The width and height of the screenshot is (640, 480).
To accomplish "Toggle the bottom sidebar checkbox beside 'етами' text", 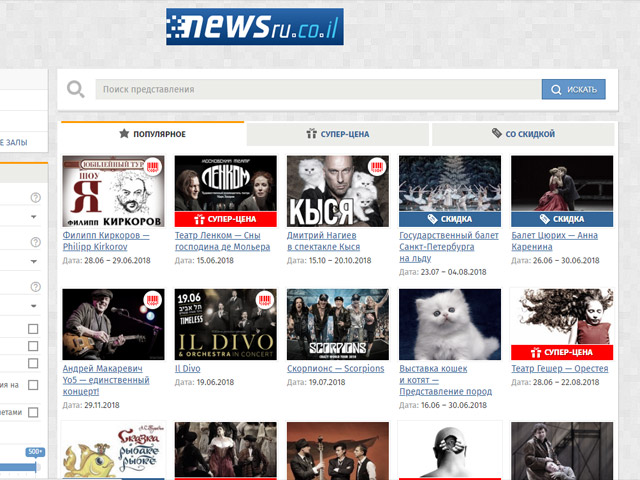I will coord(33,412).
